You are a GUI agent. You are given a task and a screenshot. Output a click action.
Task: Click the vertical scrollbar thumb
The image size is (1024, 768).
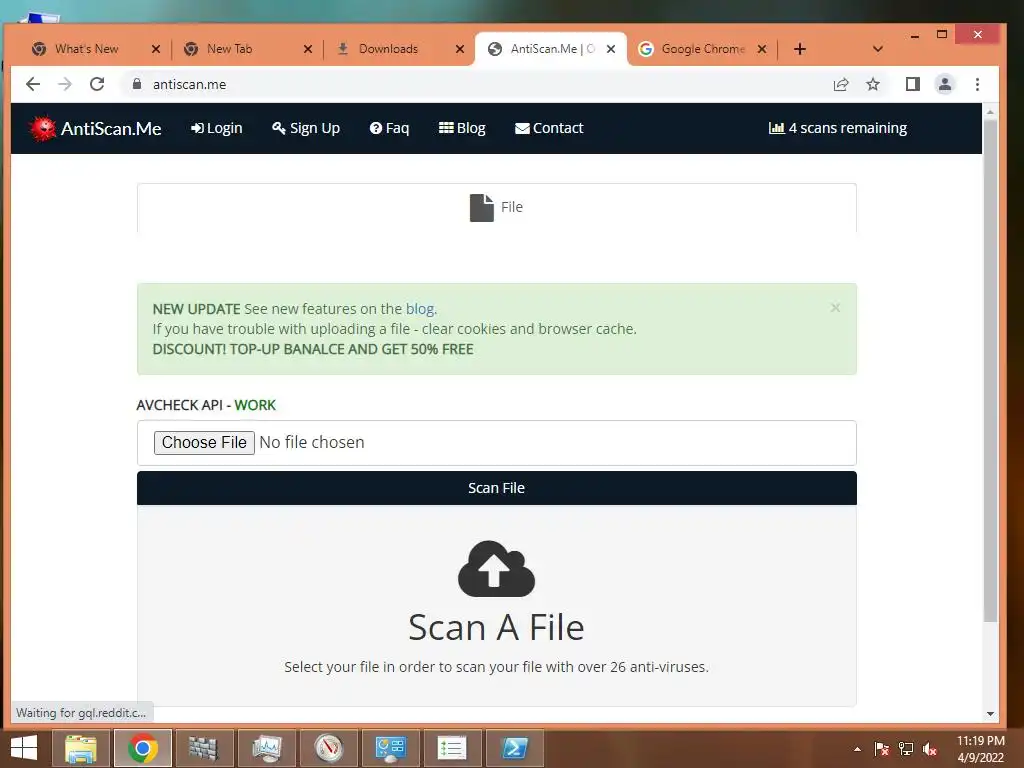coord(990,371)
